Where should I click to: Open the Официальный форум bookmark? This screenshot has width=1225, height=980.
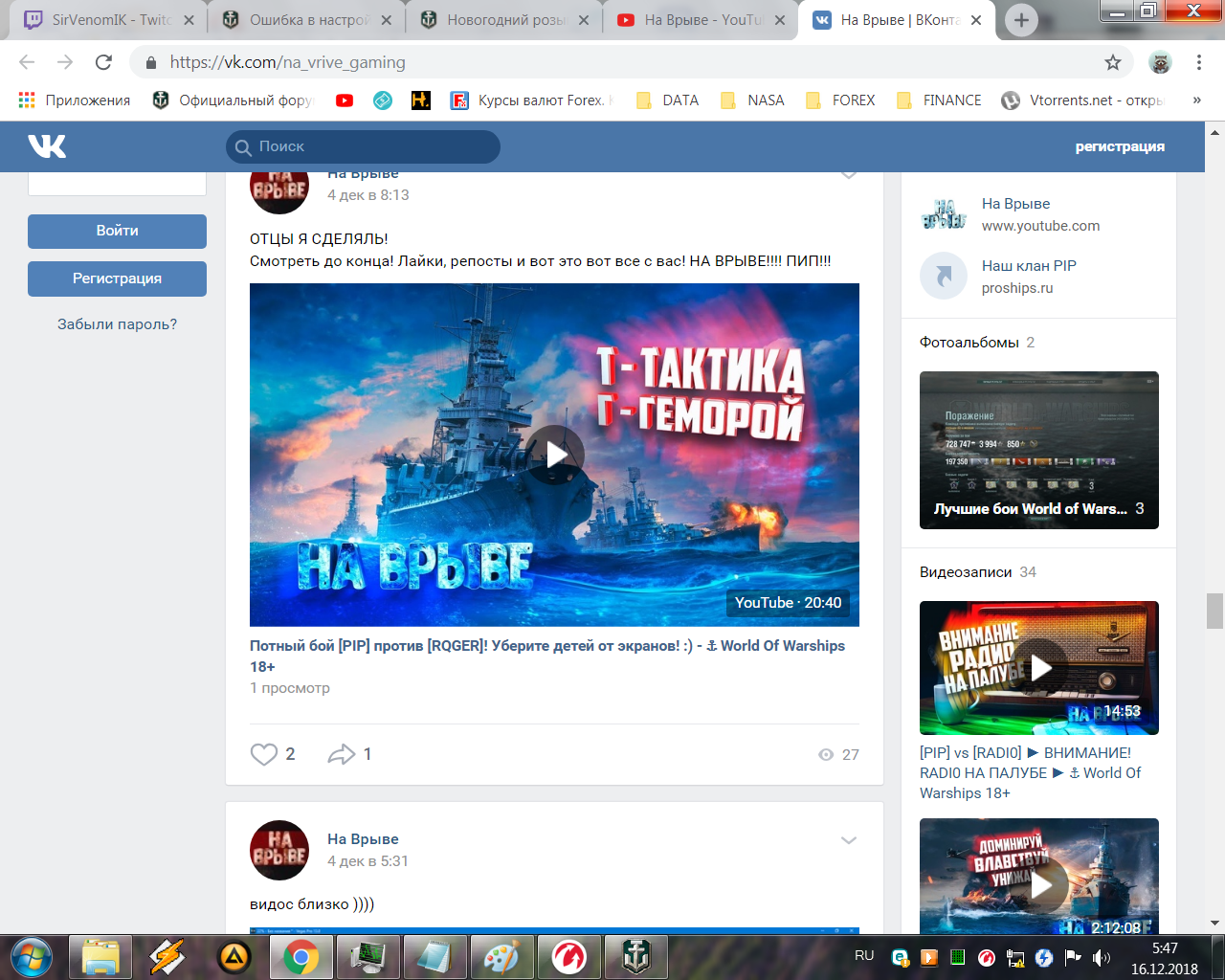[x=233, y=100]
